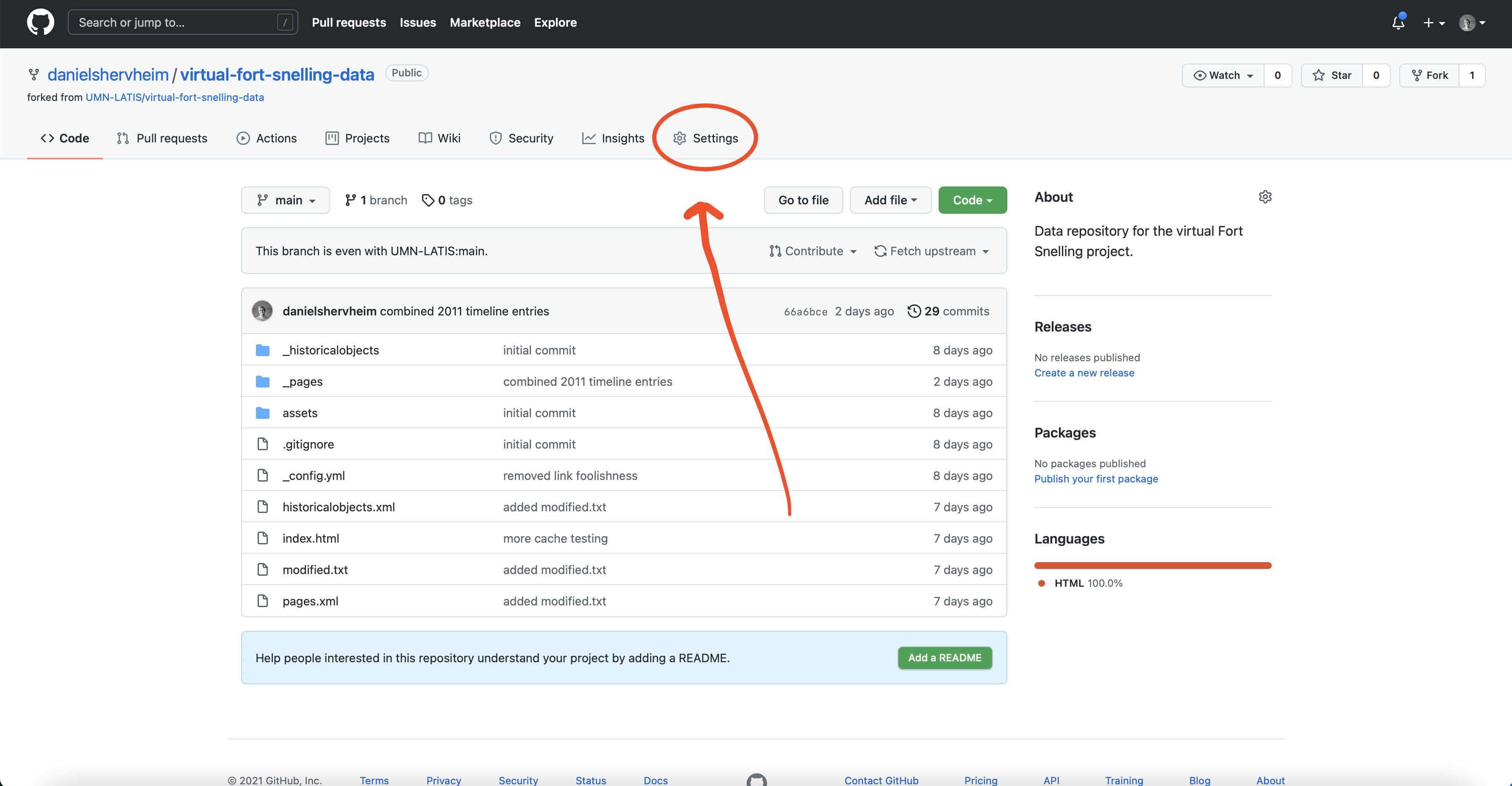Viewport: 1512px width, 786px height.
Task: Click the footer GitHub logo
Action: click(x=756, y=780)
